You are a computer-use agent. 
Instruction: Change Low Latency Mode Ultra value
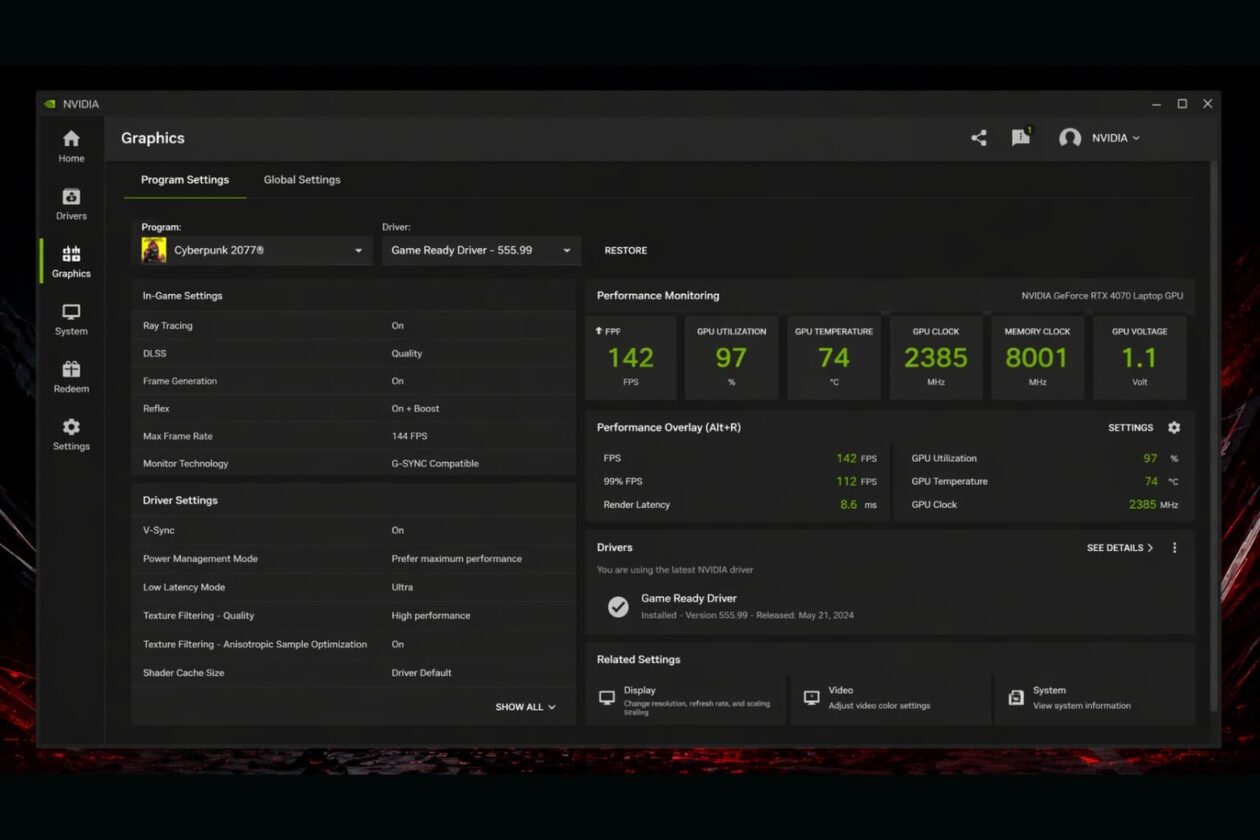[x=402, y=588]
